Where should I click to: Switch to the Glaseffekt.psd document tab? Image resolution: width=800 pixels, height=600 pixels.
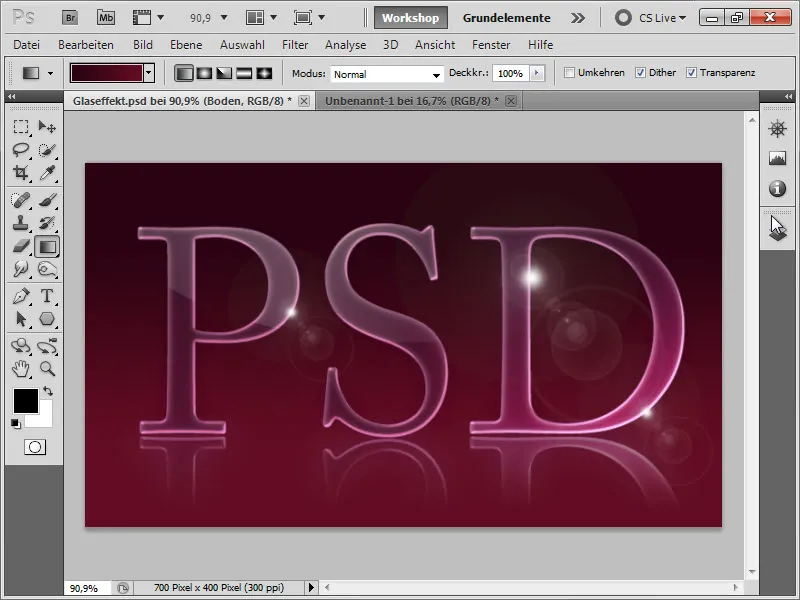189,101
